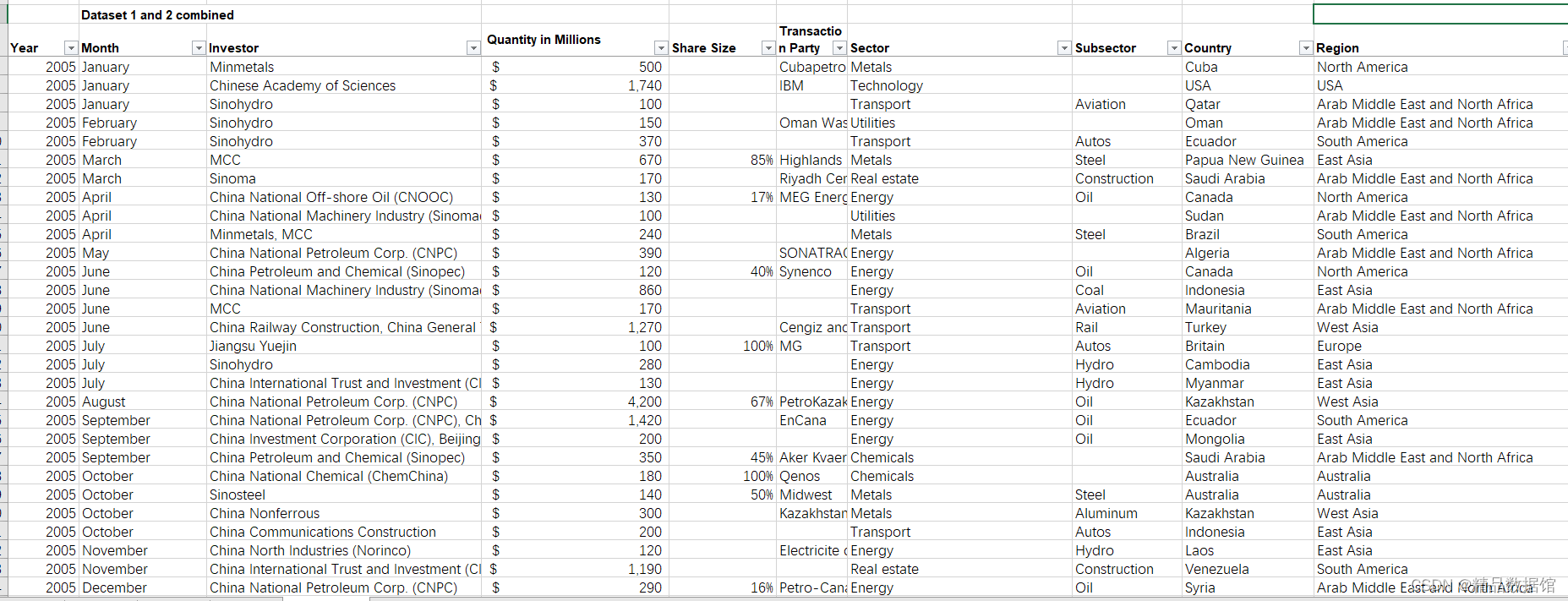Select 'China National Off-shore Oil (CNOOC)' cell

coord(344,197)
